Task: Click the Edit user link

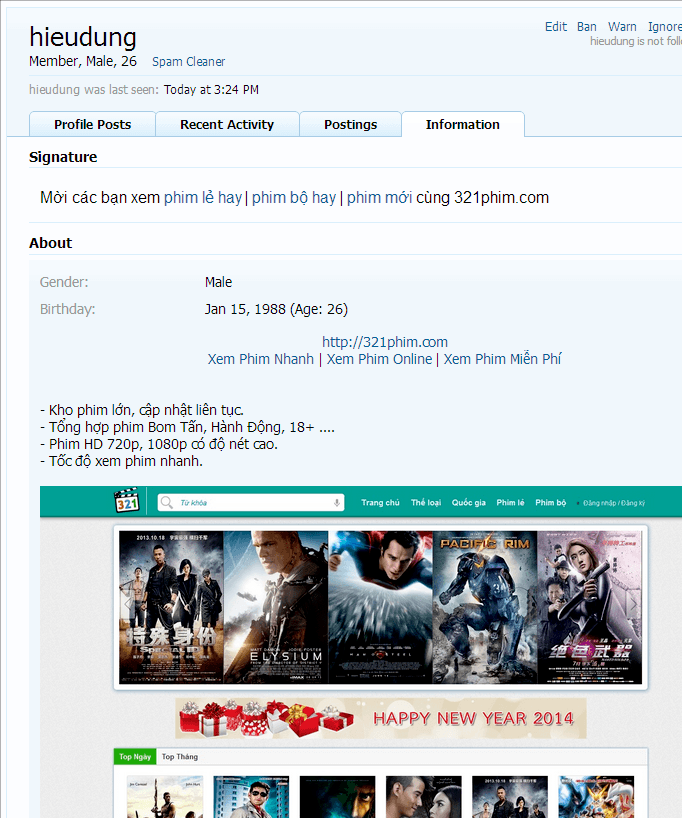Action: 556,27
